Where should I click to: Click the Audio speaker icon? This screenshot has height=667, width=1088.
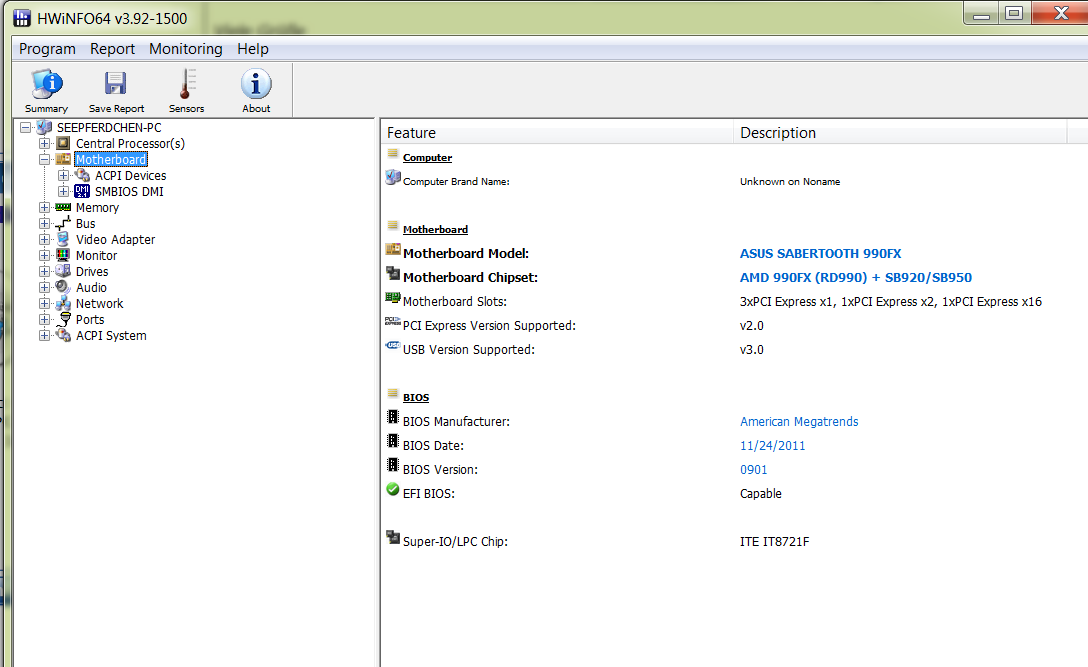click(63, 287)
